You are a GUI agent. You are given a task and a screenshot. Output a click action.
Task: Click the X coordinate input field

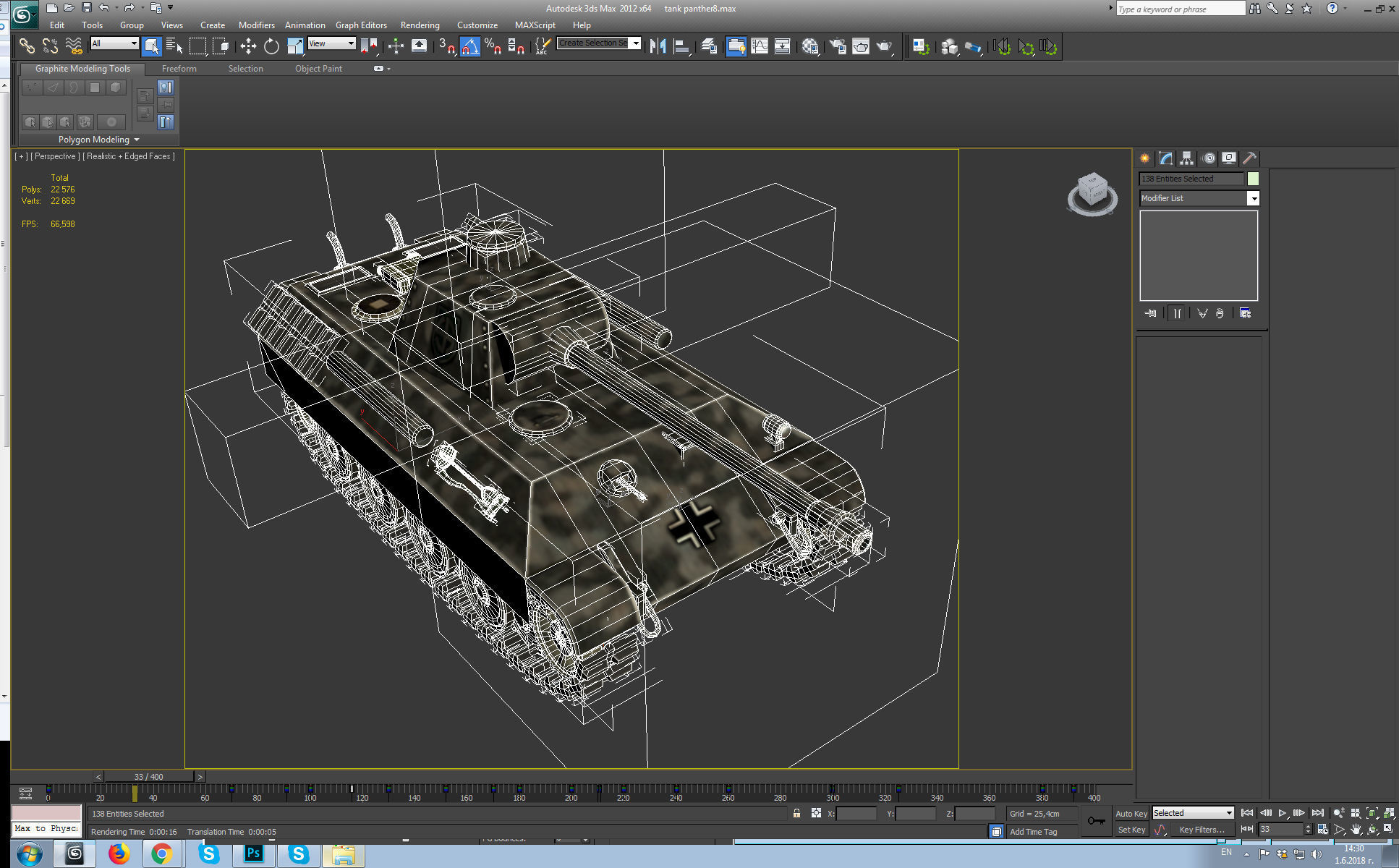click(856, 814)
